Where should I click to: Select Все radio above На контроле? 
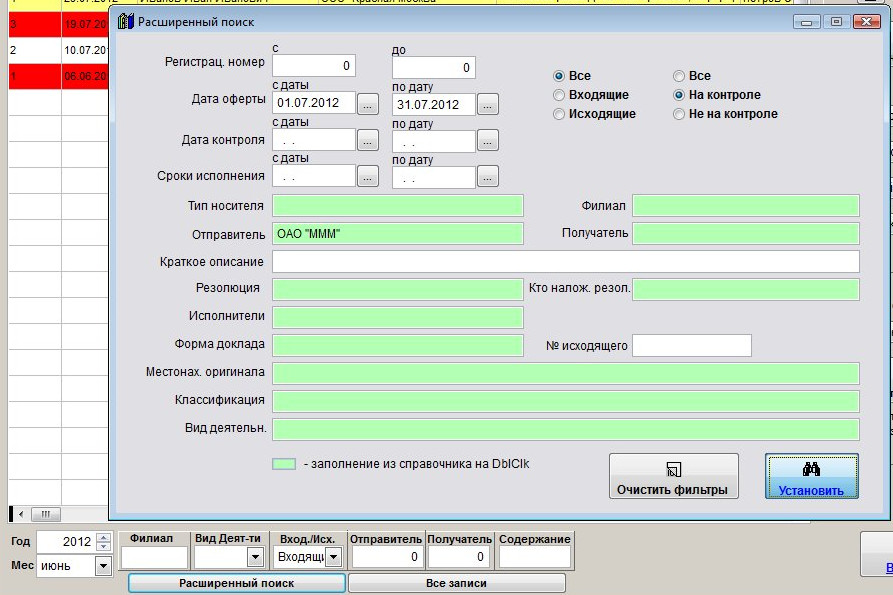point(679,76)
